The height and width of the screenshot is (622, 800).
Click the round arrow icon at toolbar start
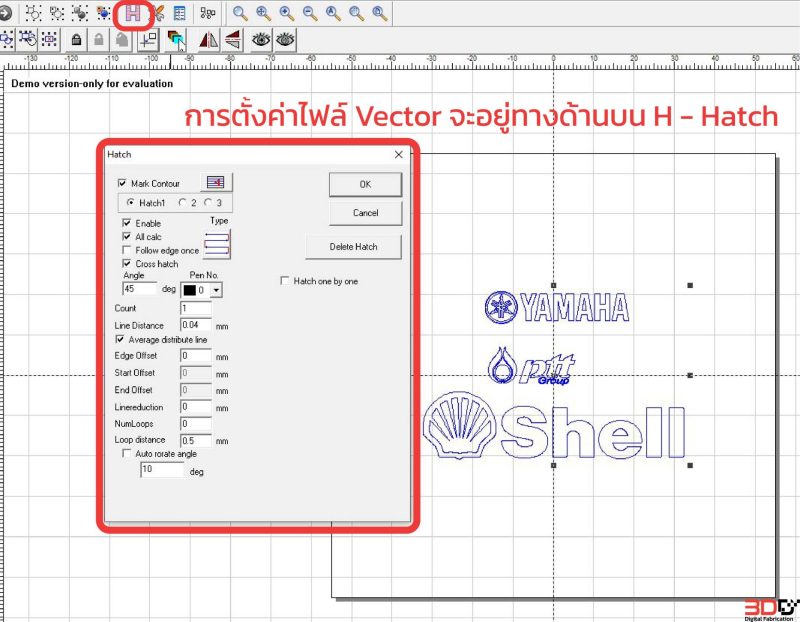[5, 13]
